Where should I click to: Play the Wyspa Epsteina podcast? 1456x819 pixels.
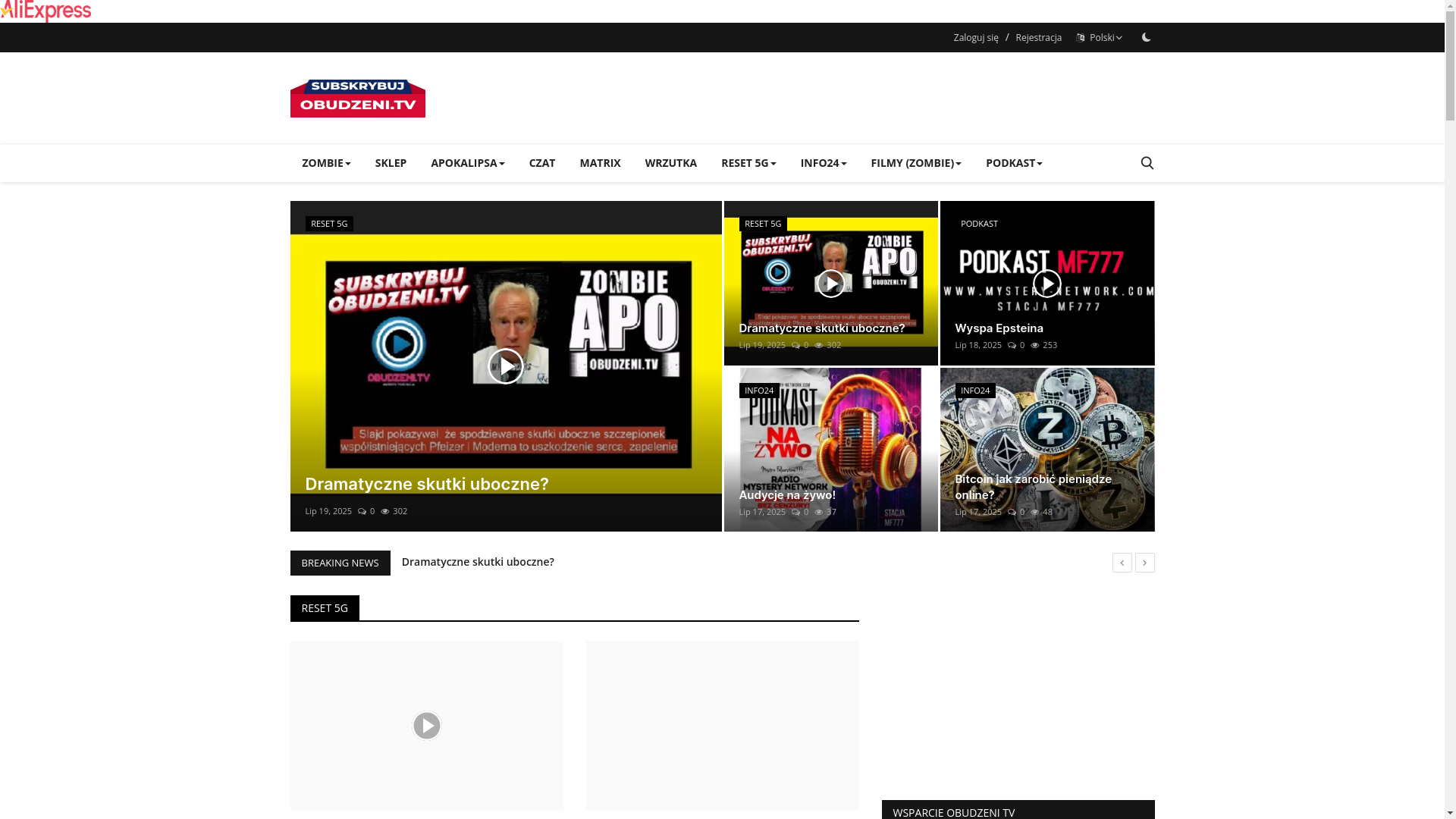(x=1047, y=284)
